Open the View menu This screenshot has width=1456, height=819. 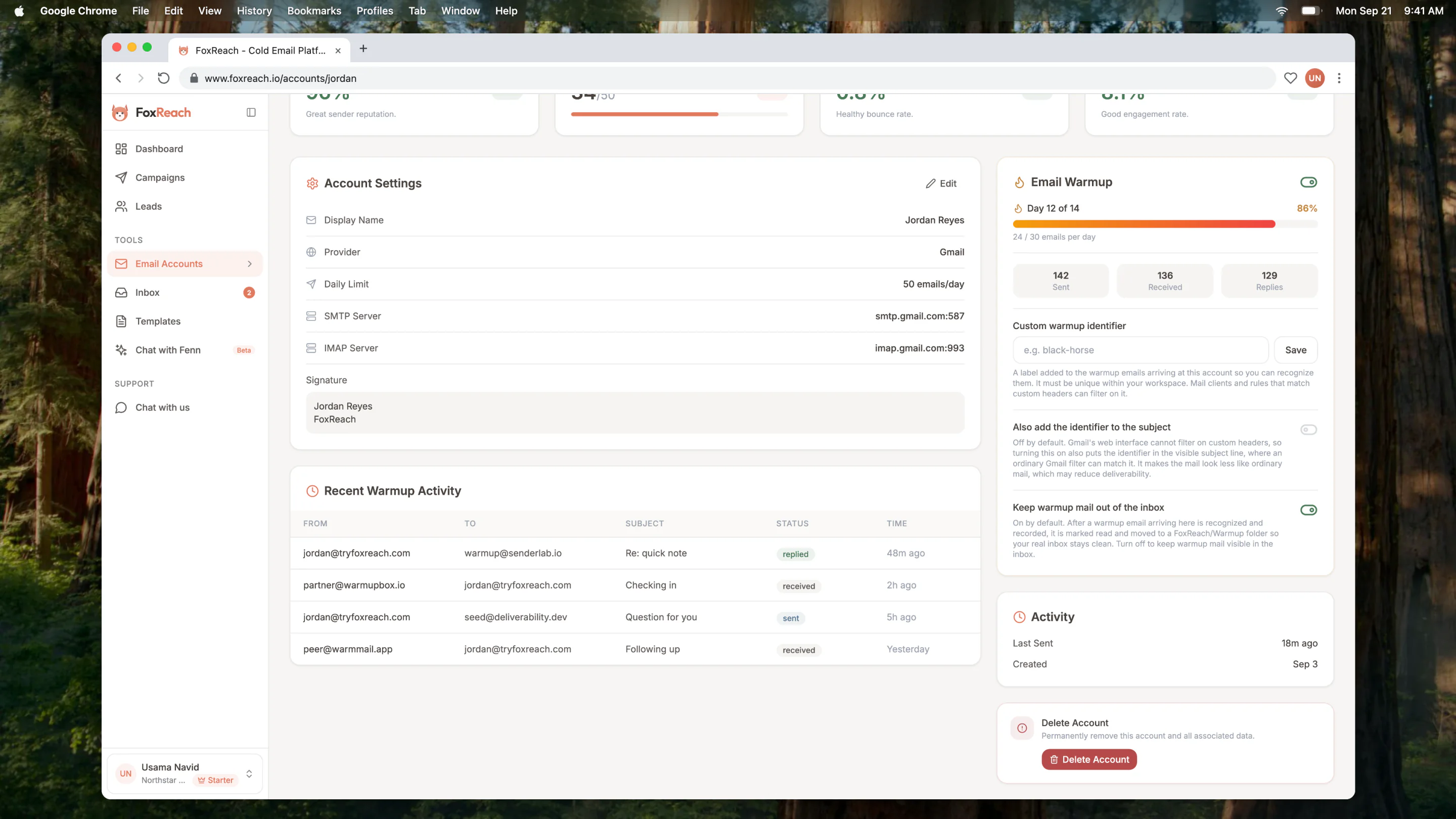click(x=210, y=11)
